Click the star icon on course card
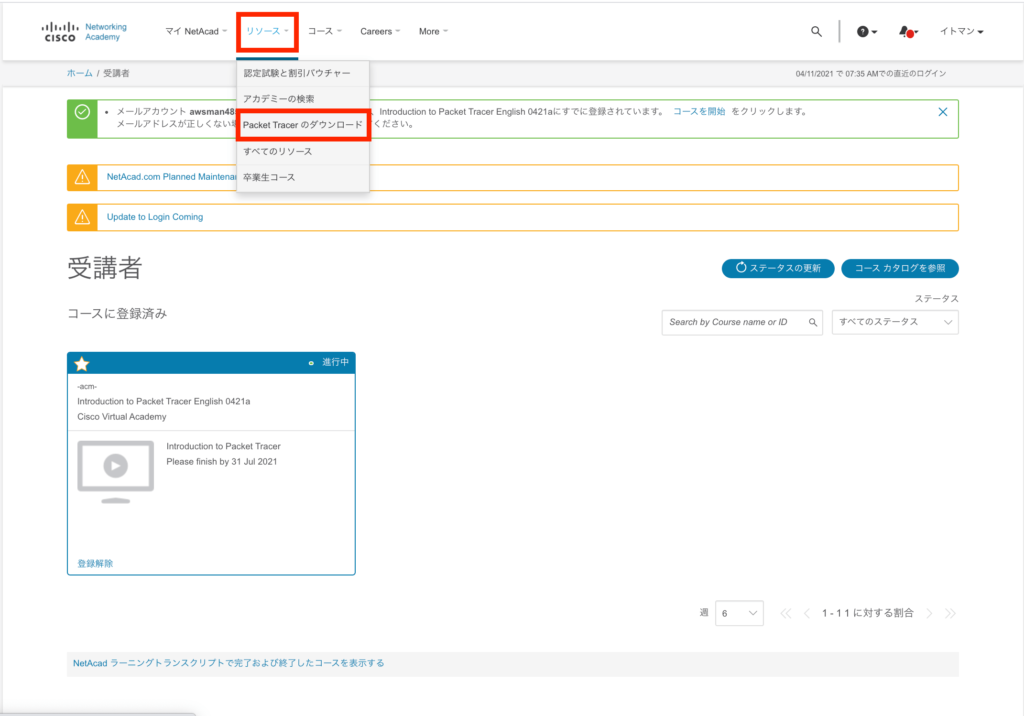 point(82,363)
